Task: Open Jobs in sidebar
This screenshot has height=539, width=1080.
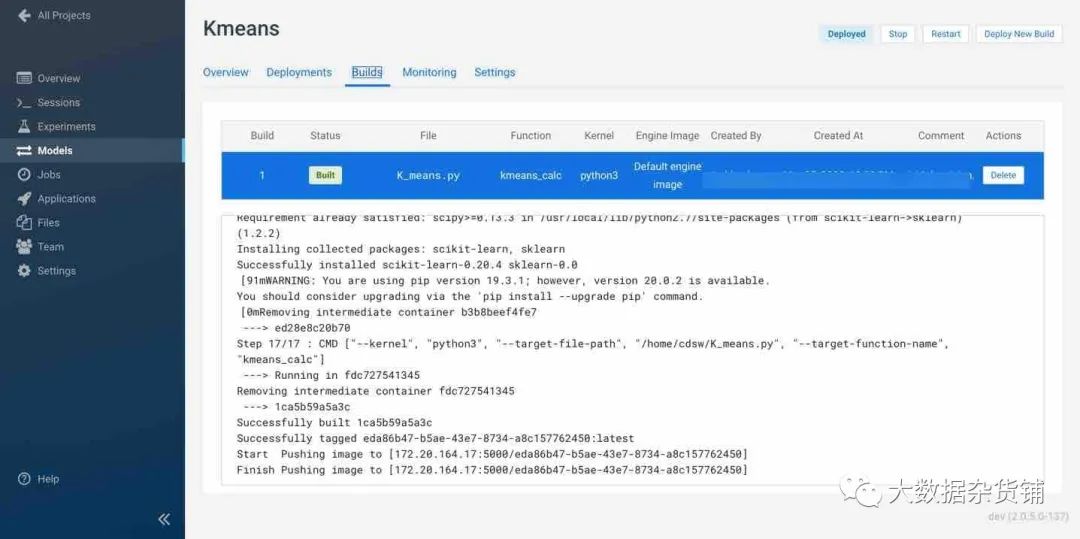Action: 49,175
